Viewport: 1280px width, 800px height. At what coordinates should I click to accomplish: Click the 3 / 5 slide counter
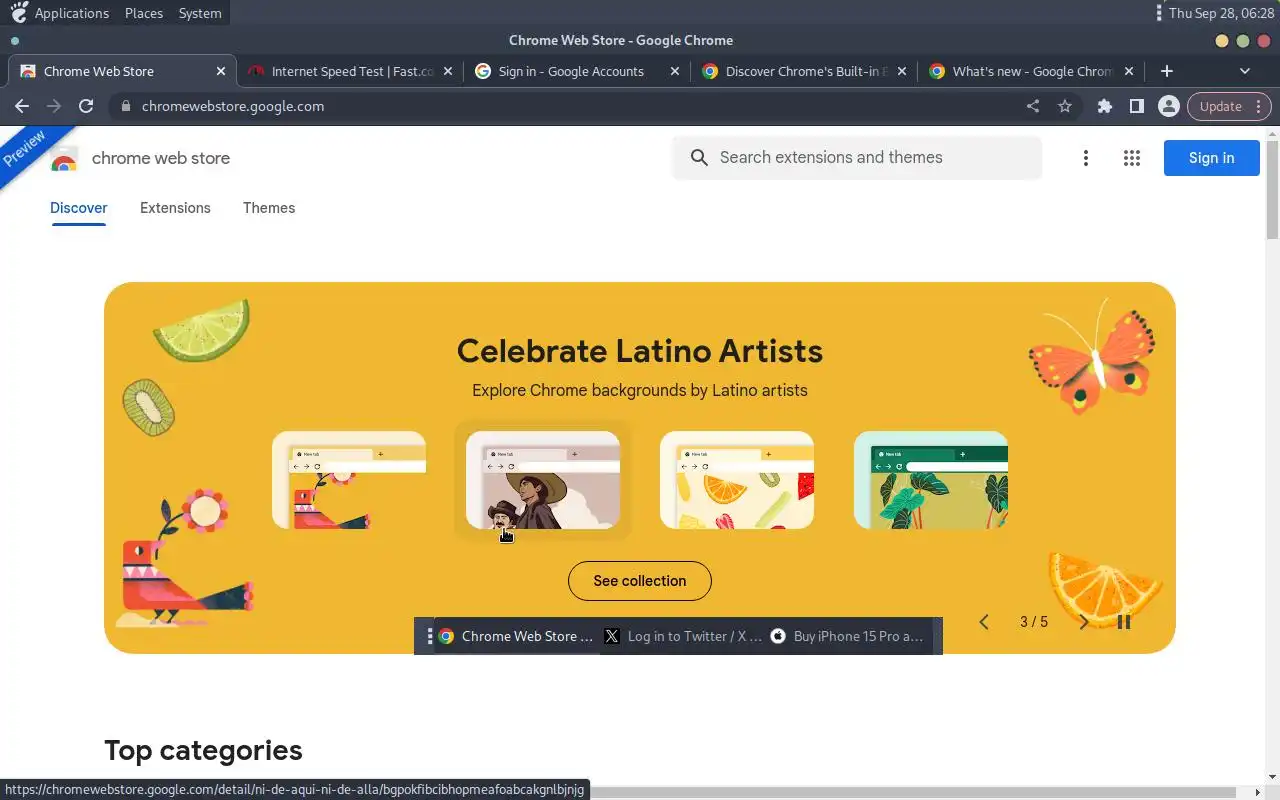[1034, 622]
